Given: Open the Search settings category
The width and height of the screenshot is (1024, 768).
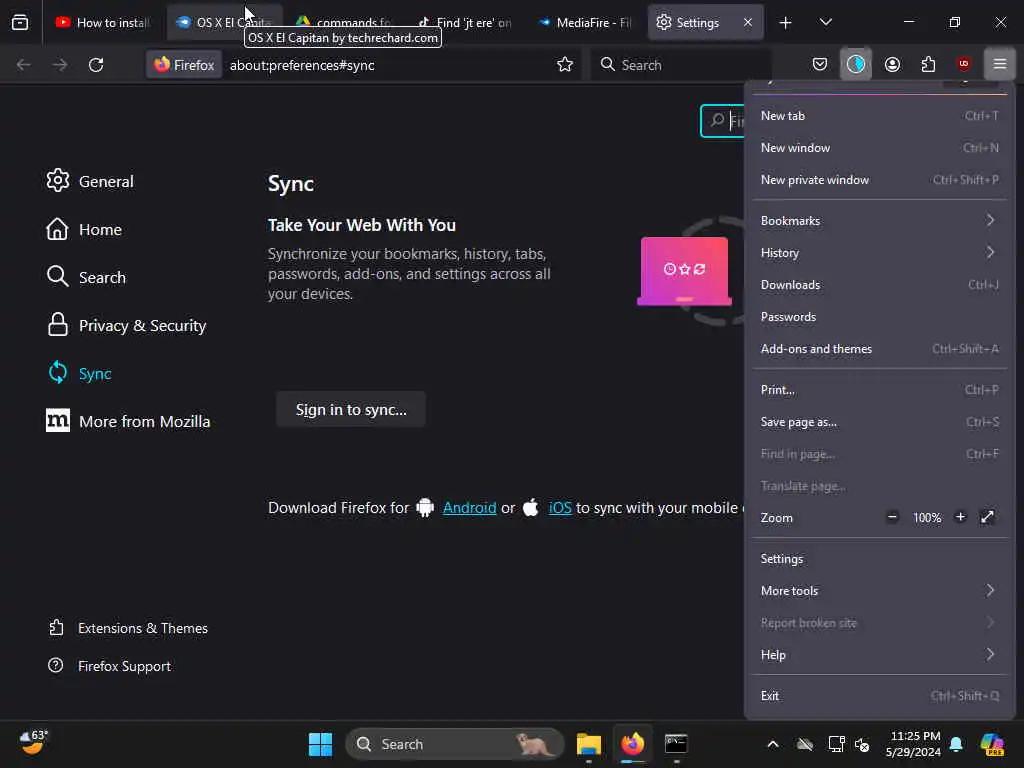Looking at the screenshot, I should click(86, 277).
